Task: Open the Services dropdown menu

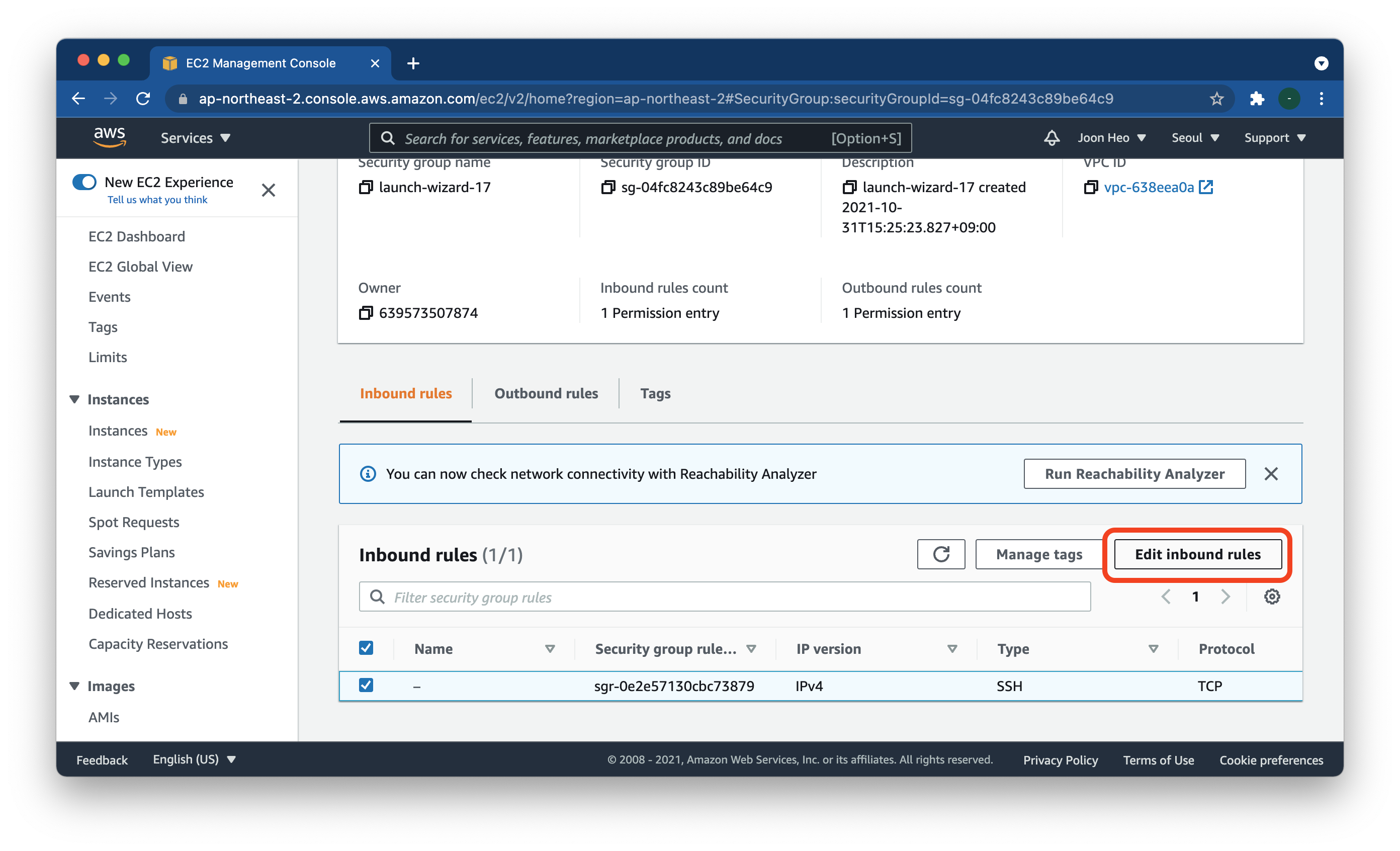Action: (x=195, y=138)
